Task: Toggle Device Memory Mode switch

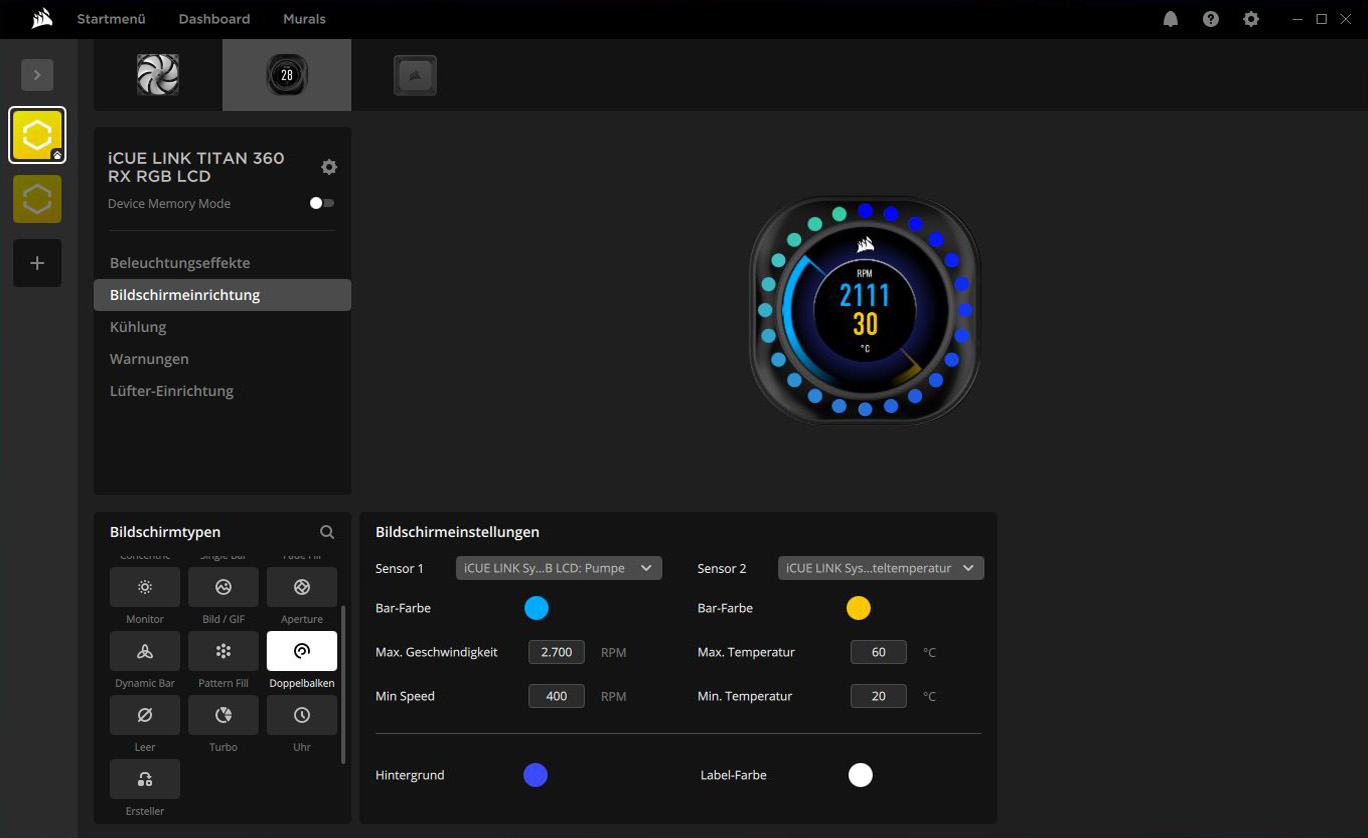Action: [x=322, y=203]
